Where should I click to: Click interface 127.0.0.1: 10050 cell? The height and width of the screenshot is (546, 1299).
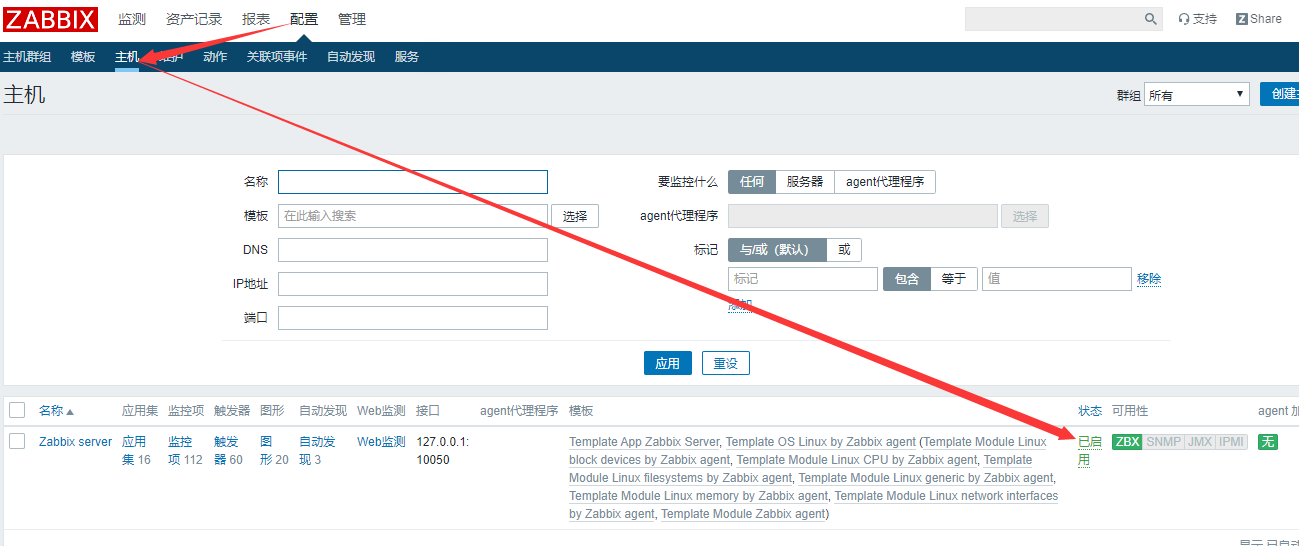[443, 450]
